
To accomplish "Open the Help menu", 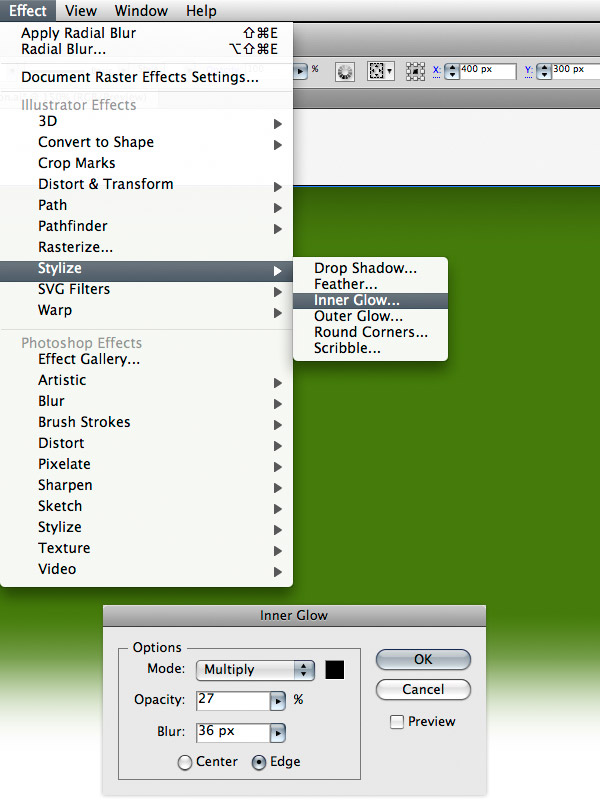I will pyautogui.click(x=201, y=11).
